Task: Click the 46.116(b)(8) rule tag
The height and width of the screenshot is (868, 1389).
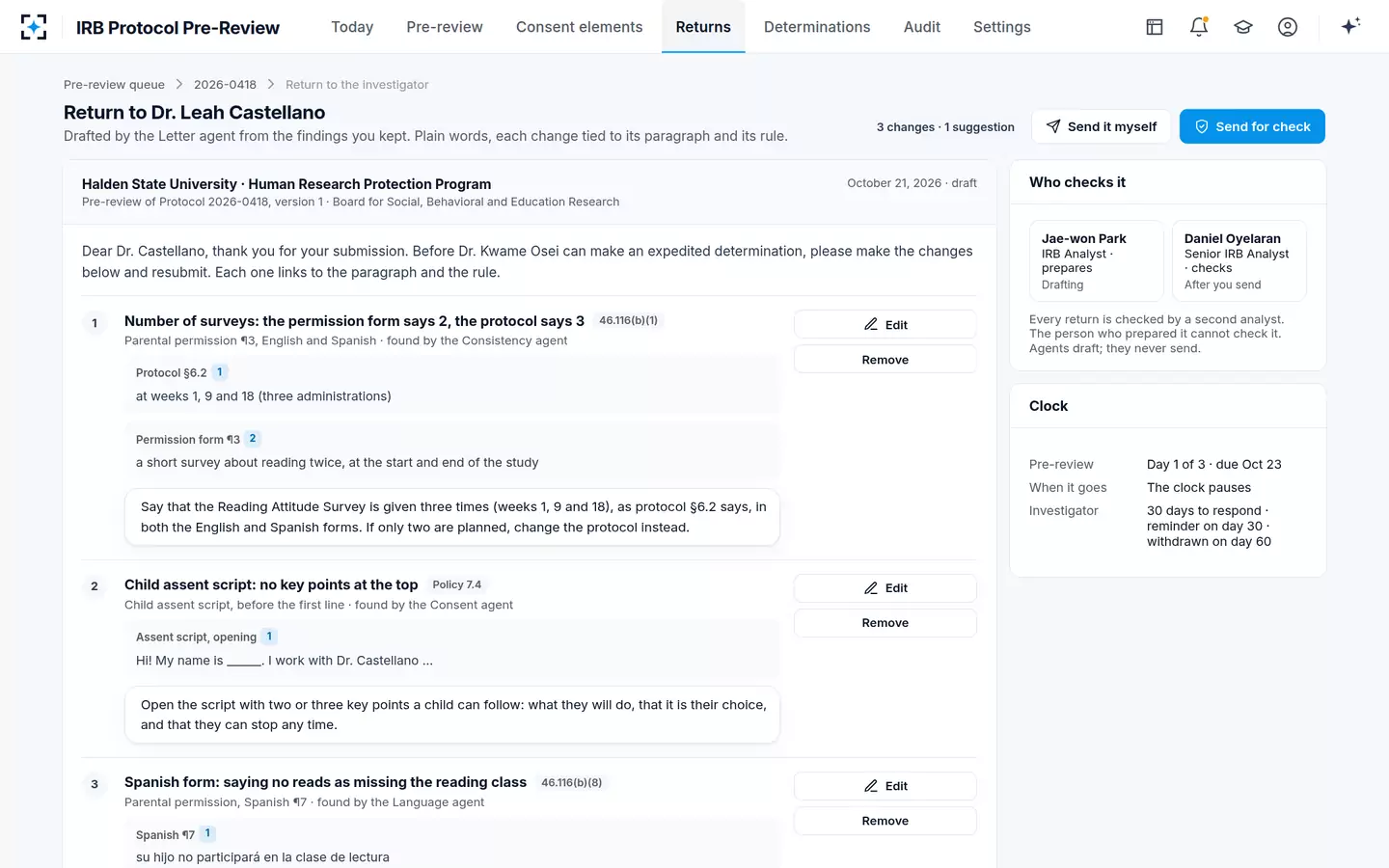Action: pos(571,782)
